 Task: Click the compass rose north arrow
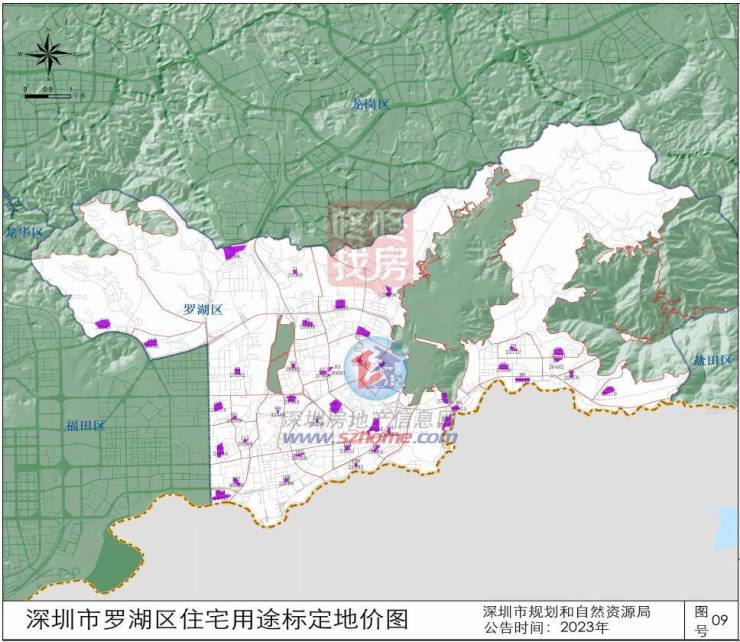49,55
